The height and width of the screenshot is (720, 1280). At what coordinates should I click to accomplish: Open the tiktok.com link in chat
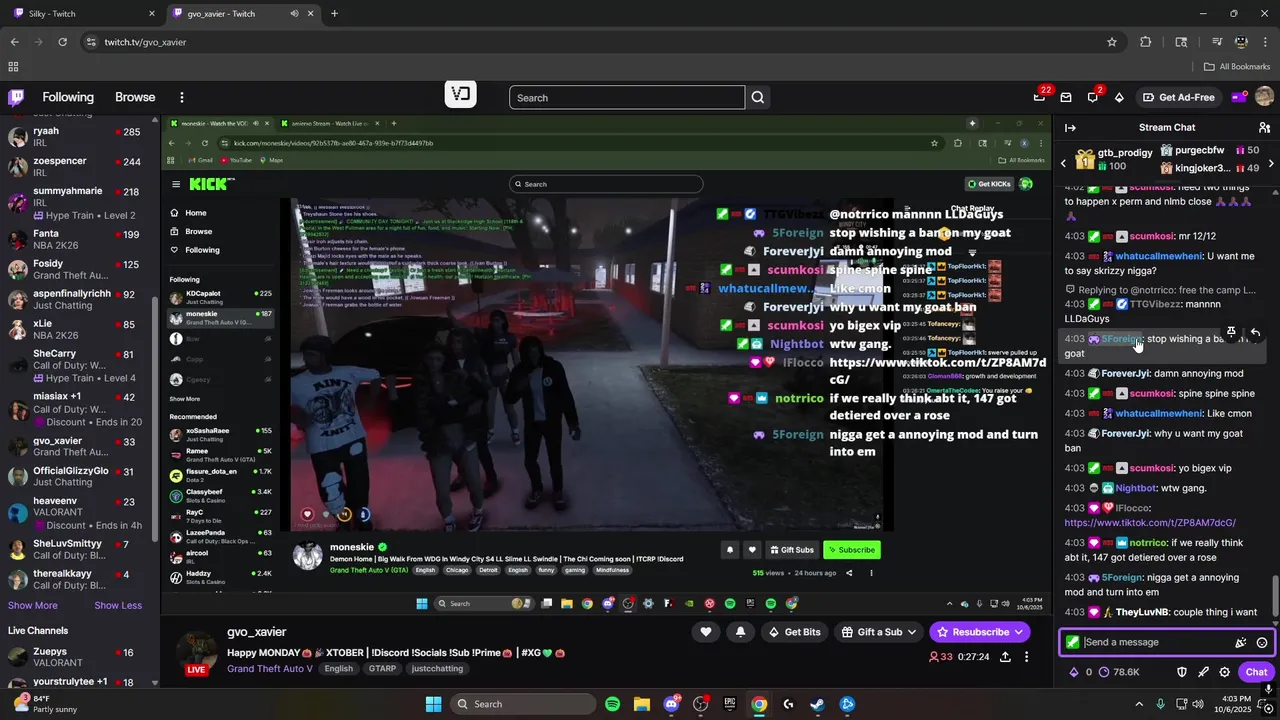coord(1150,523)
